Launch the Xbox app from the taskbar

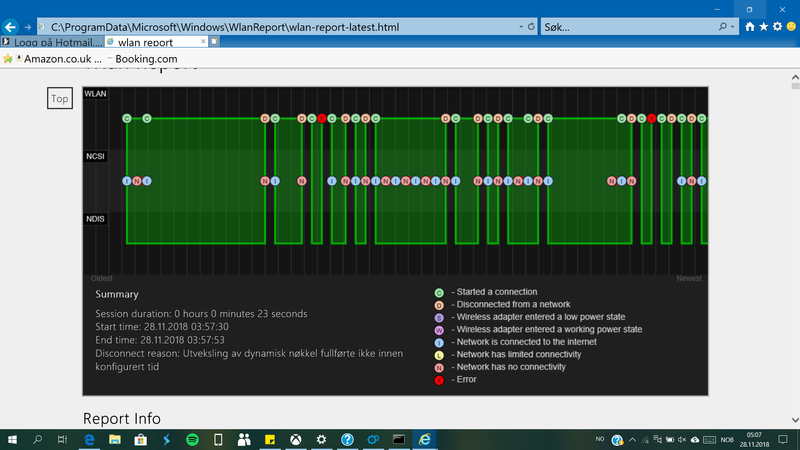coord(295,439)
